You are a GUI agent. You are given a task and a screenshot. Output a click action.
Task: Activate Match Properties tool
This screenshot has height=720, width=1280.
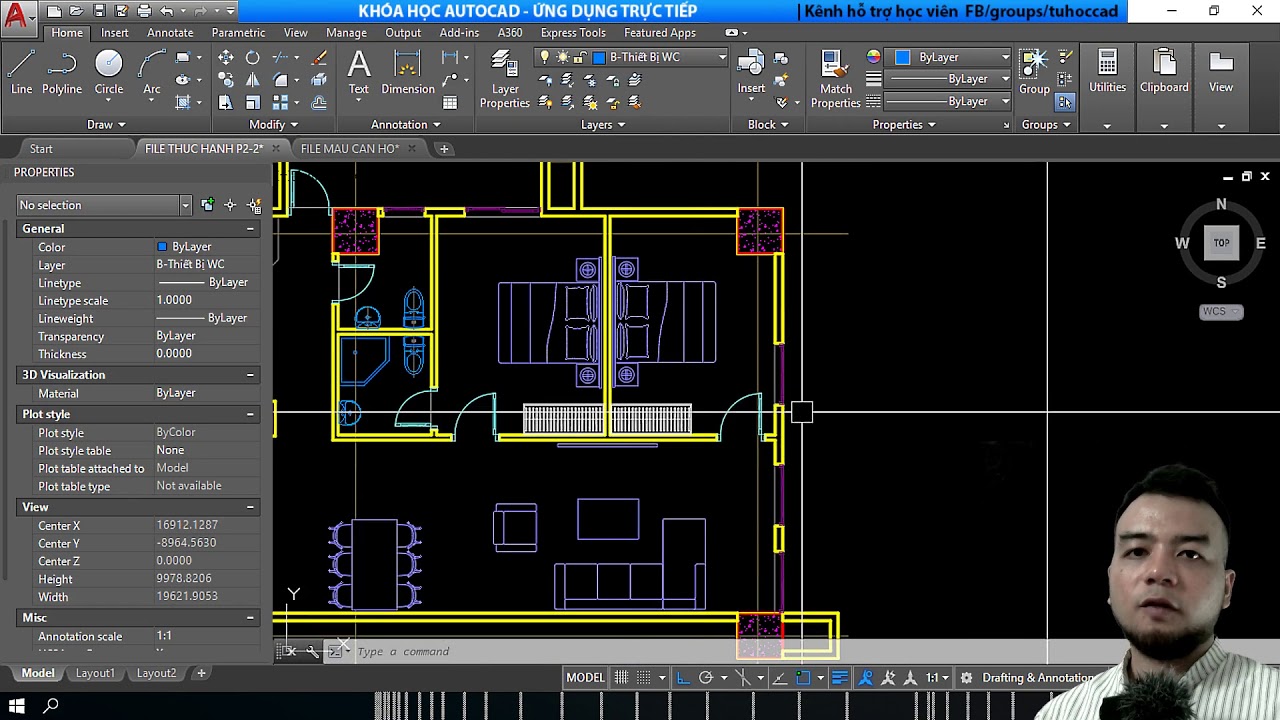click(x=836, y=79)
